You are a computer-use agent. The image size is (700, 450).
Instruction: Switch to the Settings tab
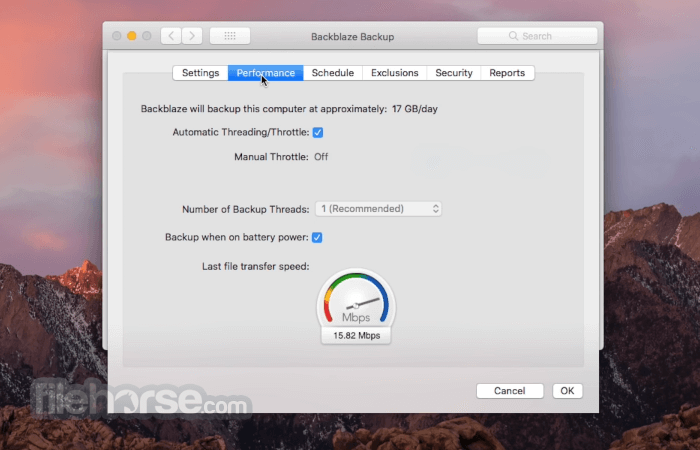click(x=200, y=73)
